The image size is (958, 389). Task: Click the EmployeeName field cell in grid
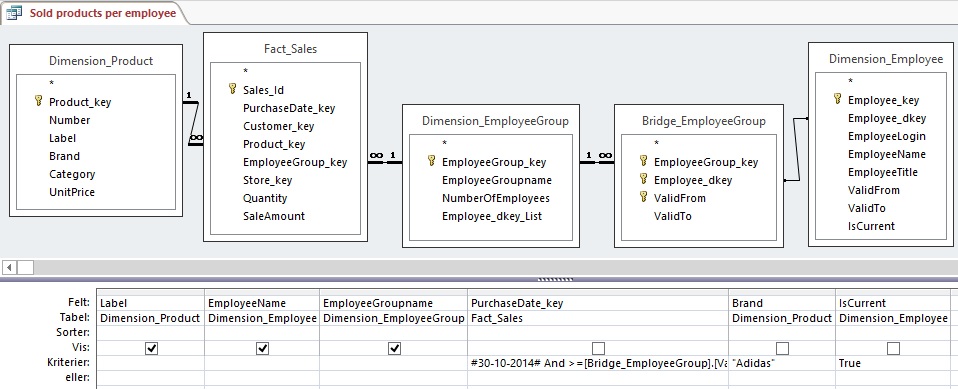[x=261, y=303]
